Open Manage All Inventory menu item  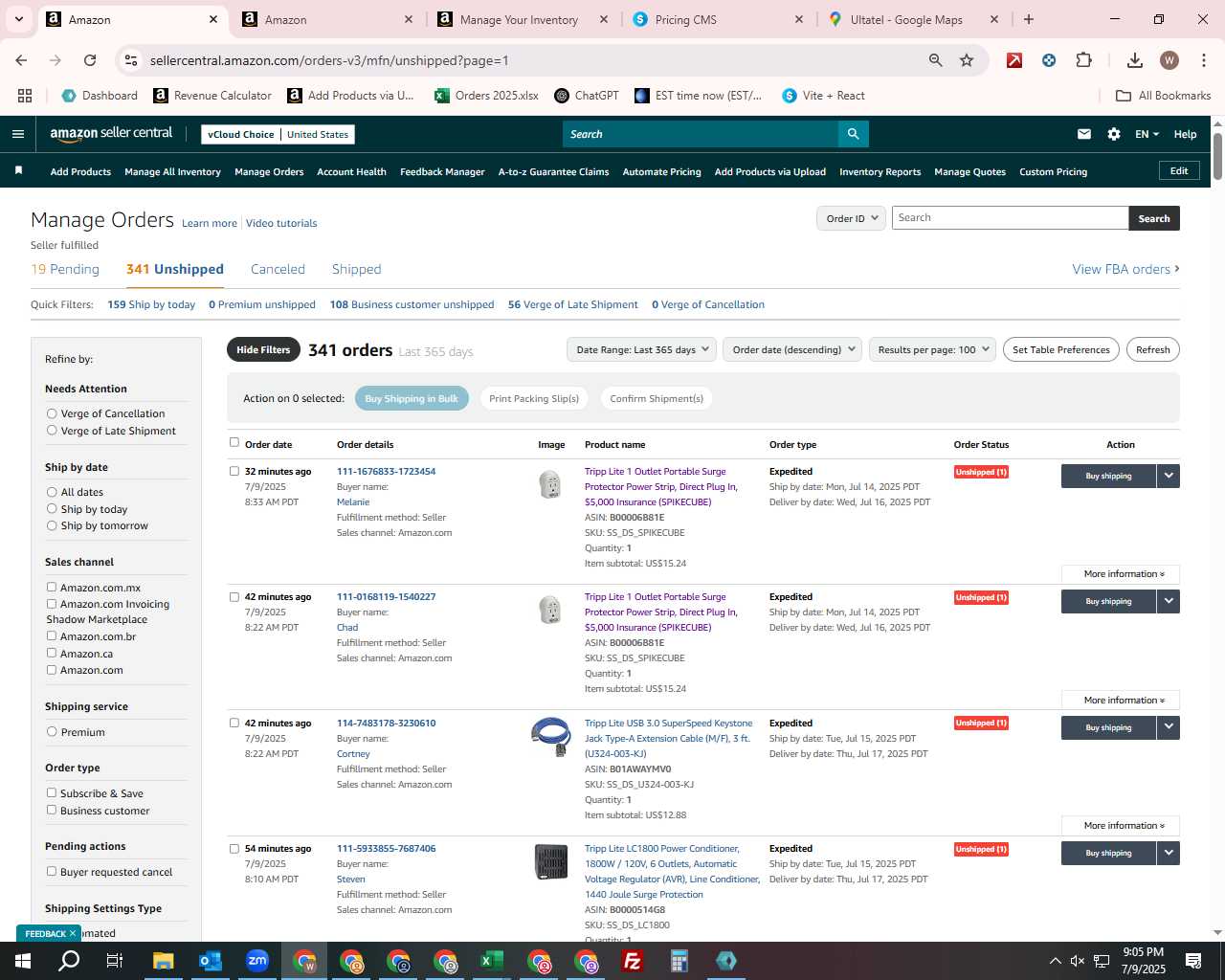coord(172,171)
